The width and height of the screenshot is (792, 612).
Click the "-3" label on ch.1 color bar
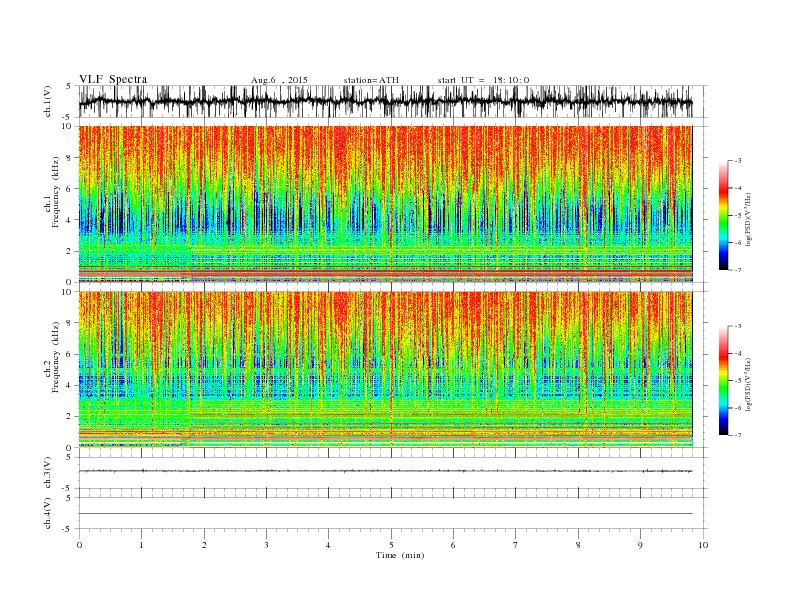coord(737,161)
